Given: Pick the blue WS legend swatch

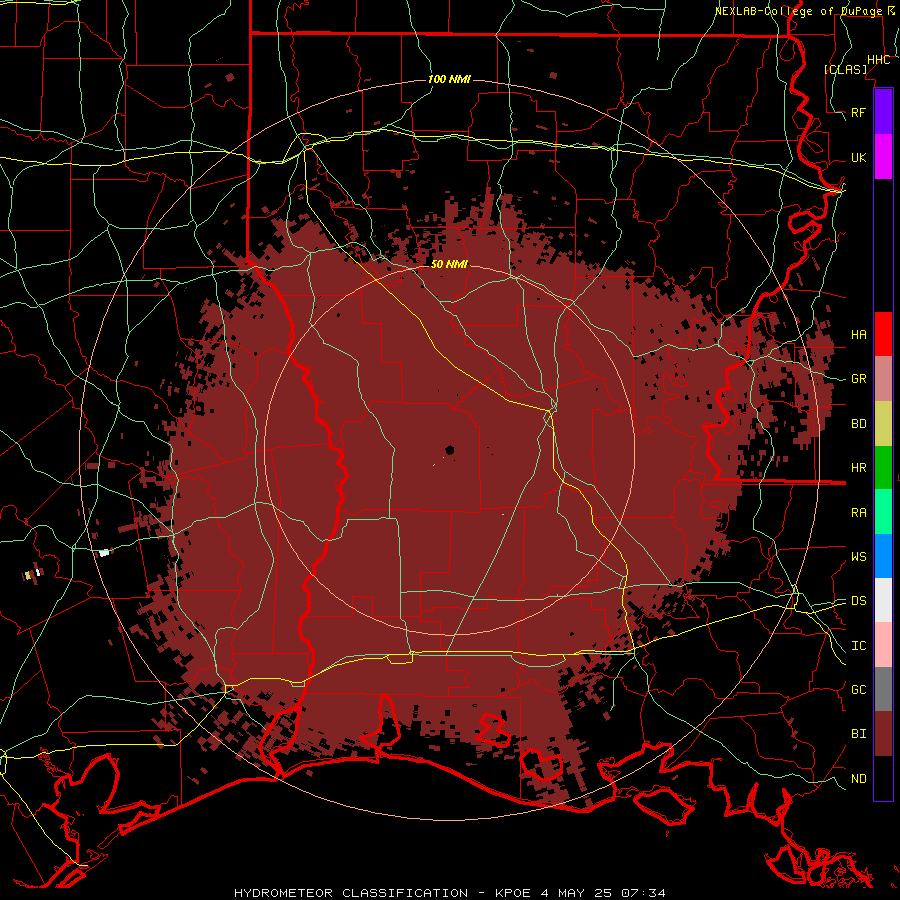Looking at the screenshot, I should coord(883,556).
